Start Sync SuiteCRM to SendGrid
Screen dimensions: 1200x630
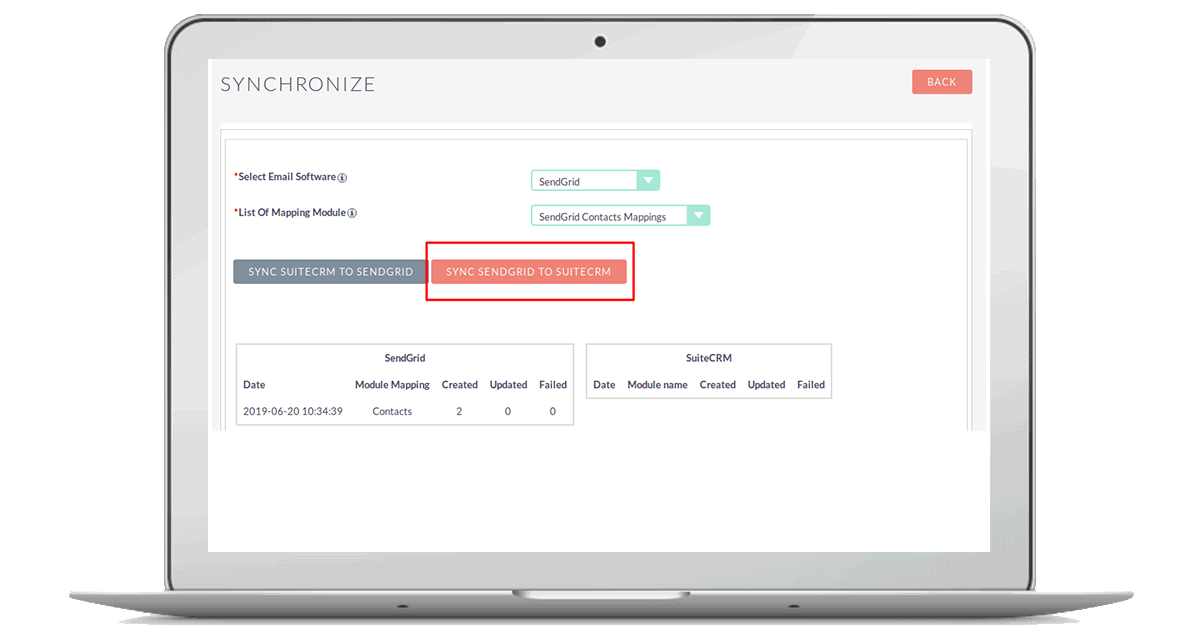point(330,272)
